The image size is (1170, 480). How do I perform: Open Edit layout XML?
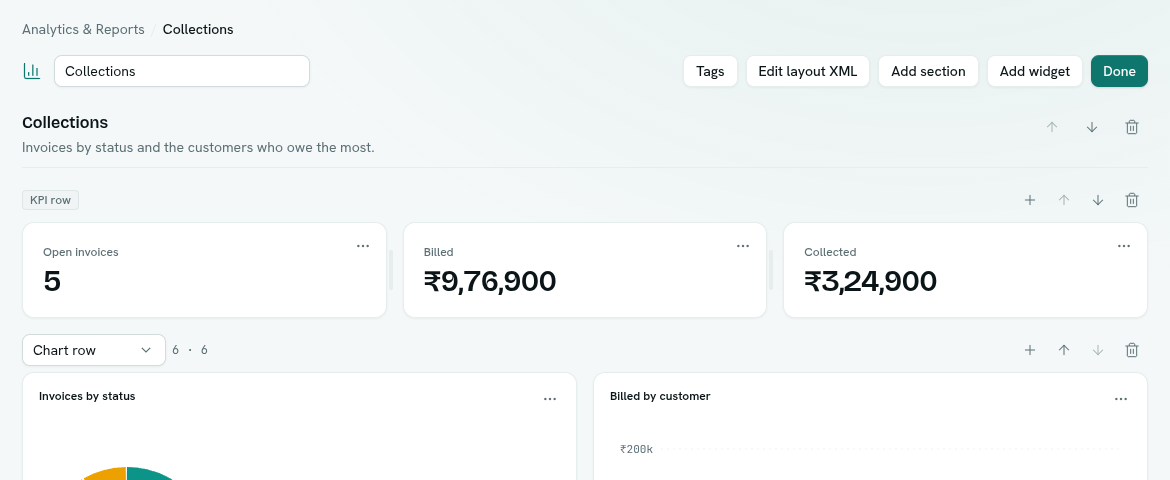pos(807,71)
